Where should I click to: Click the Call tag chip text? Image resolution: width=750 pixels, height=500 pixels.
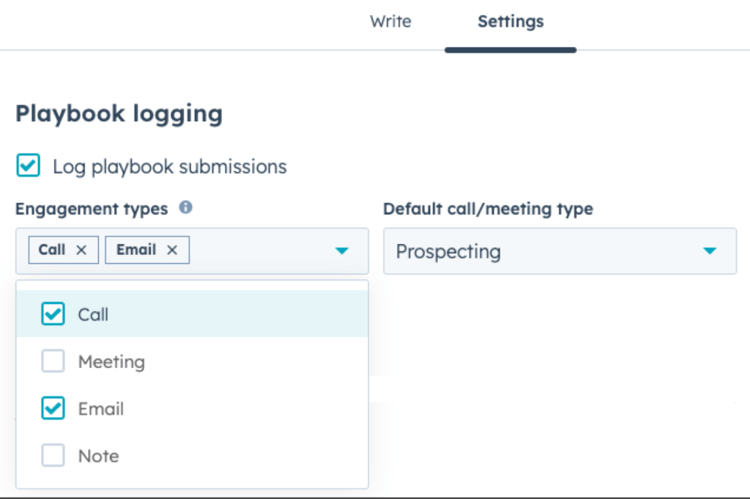coord(52,250)
